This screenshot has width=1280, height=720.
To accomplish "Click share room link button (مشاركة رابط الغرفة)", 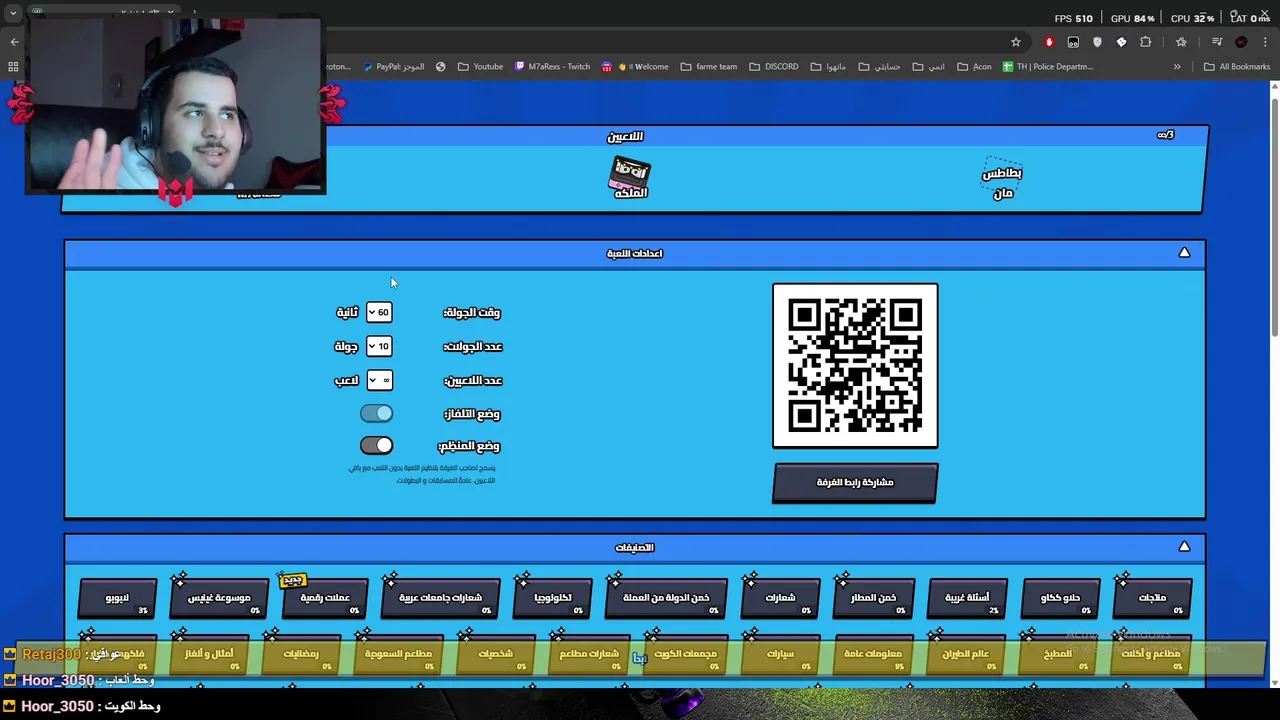I will click(855, 482).
